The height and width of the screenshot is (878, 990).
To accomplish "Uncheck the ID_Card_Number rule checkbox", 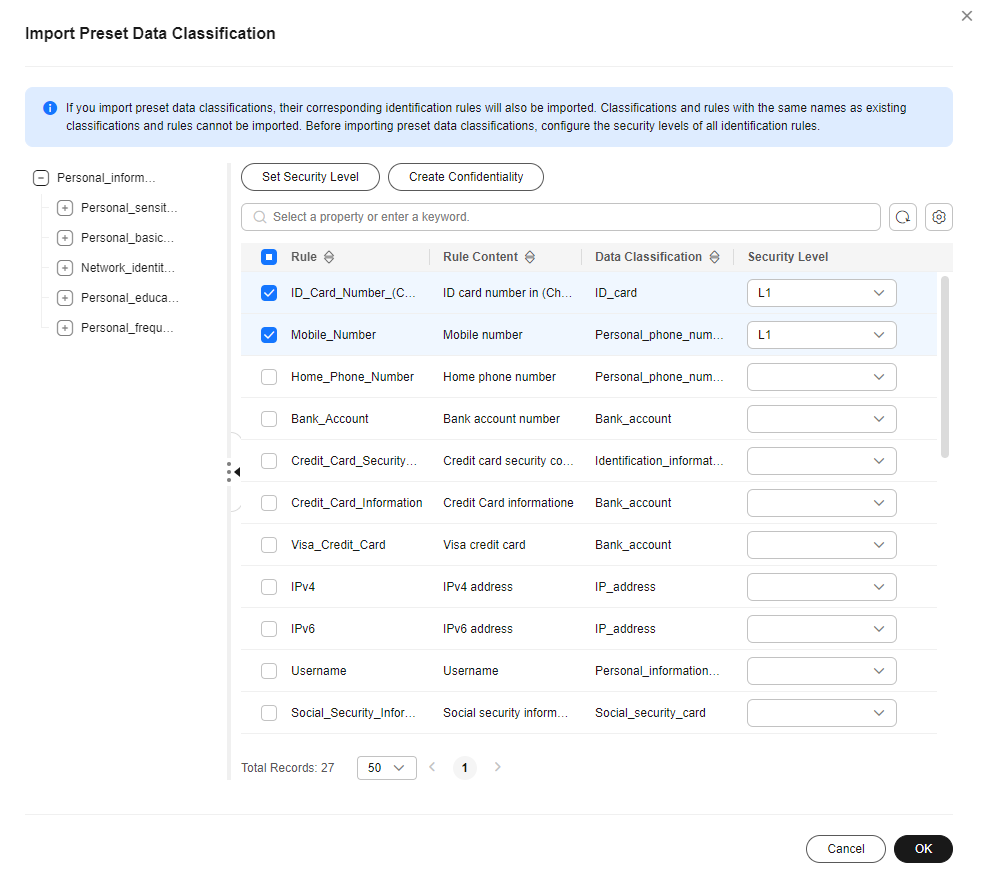I will point(269,293).
